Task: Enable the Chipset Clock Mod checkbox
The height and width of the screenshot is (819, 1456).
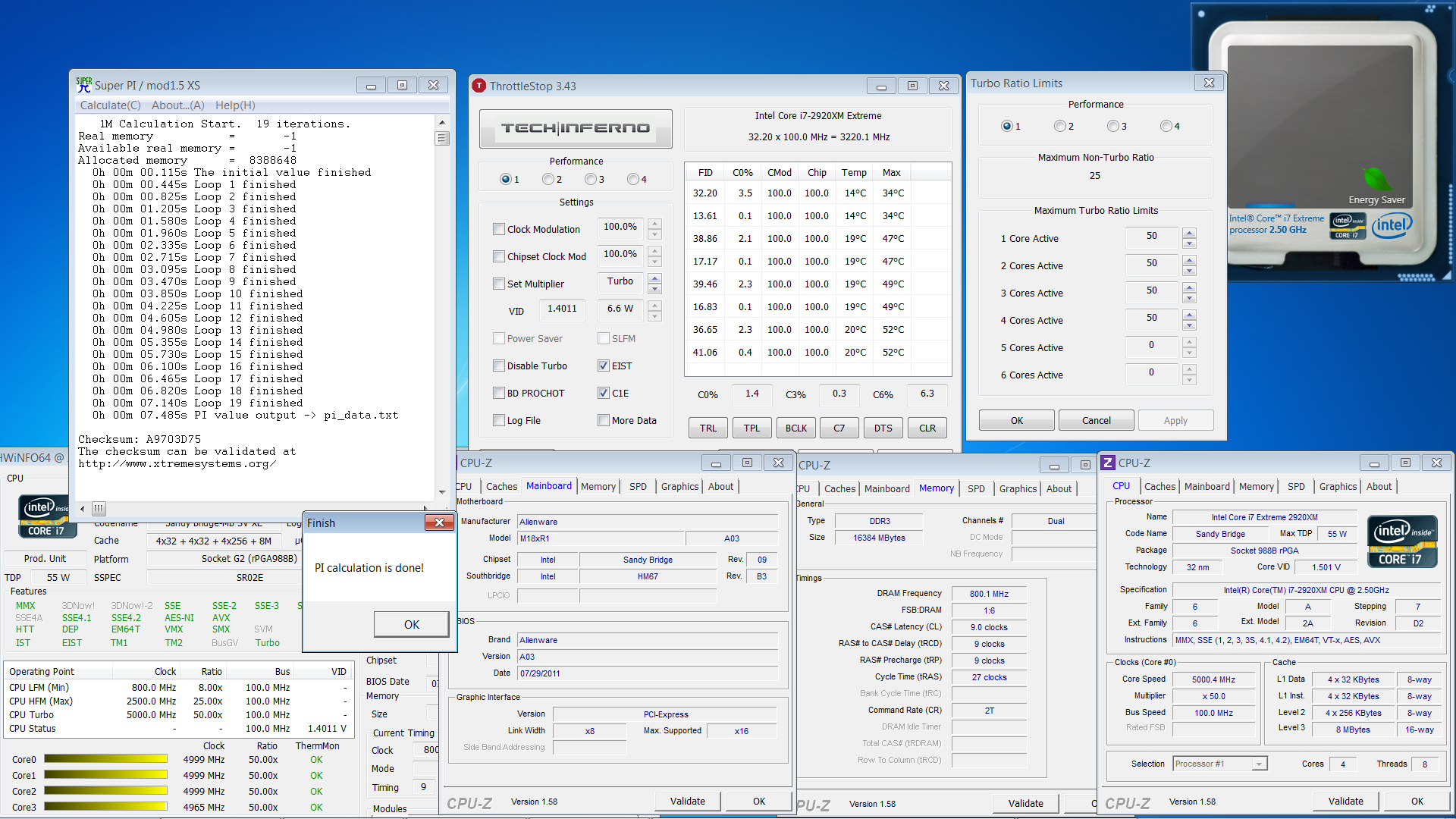Action: 499,256
